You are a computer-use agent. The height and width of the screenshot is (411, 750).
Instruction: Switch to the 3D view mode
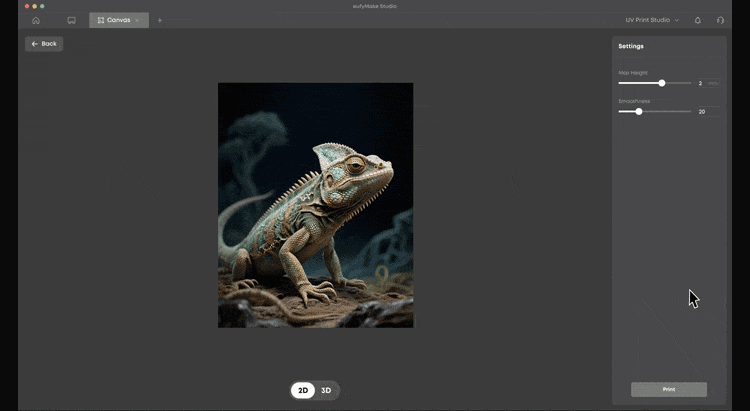pos(326,390)
